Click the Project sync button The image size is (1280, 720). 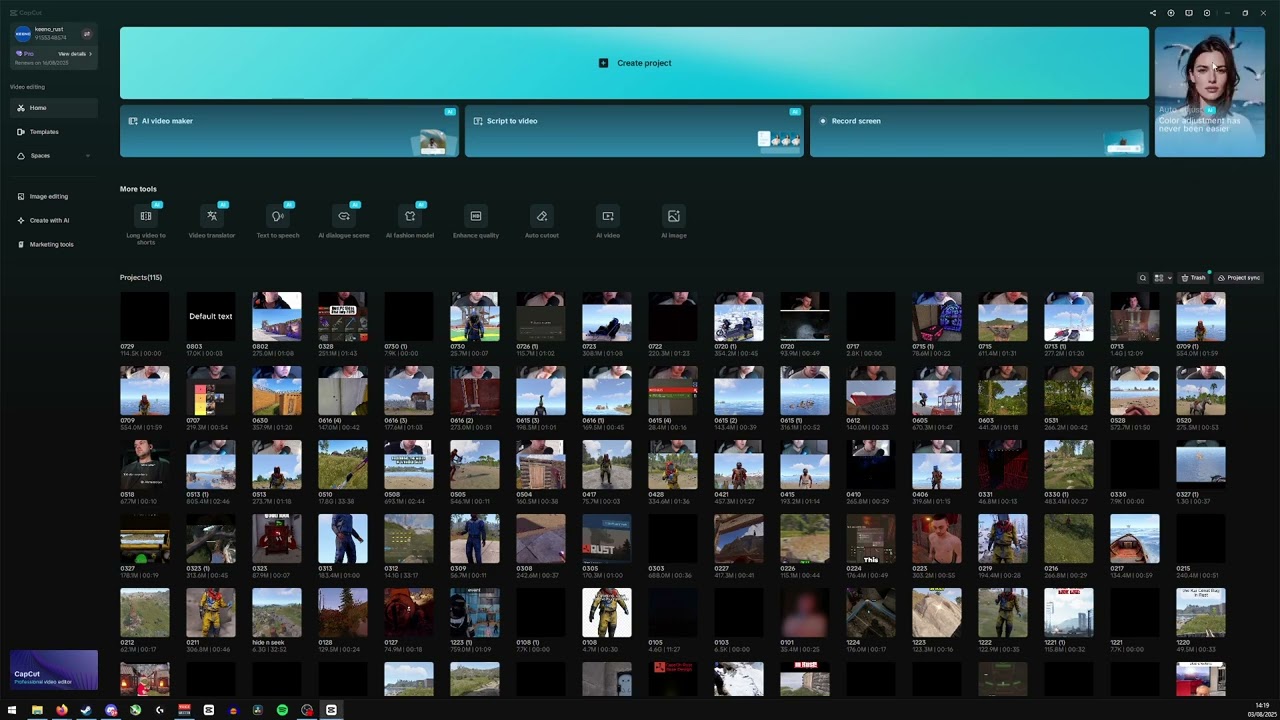(1239, 278)
